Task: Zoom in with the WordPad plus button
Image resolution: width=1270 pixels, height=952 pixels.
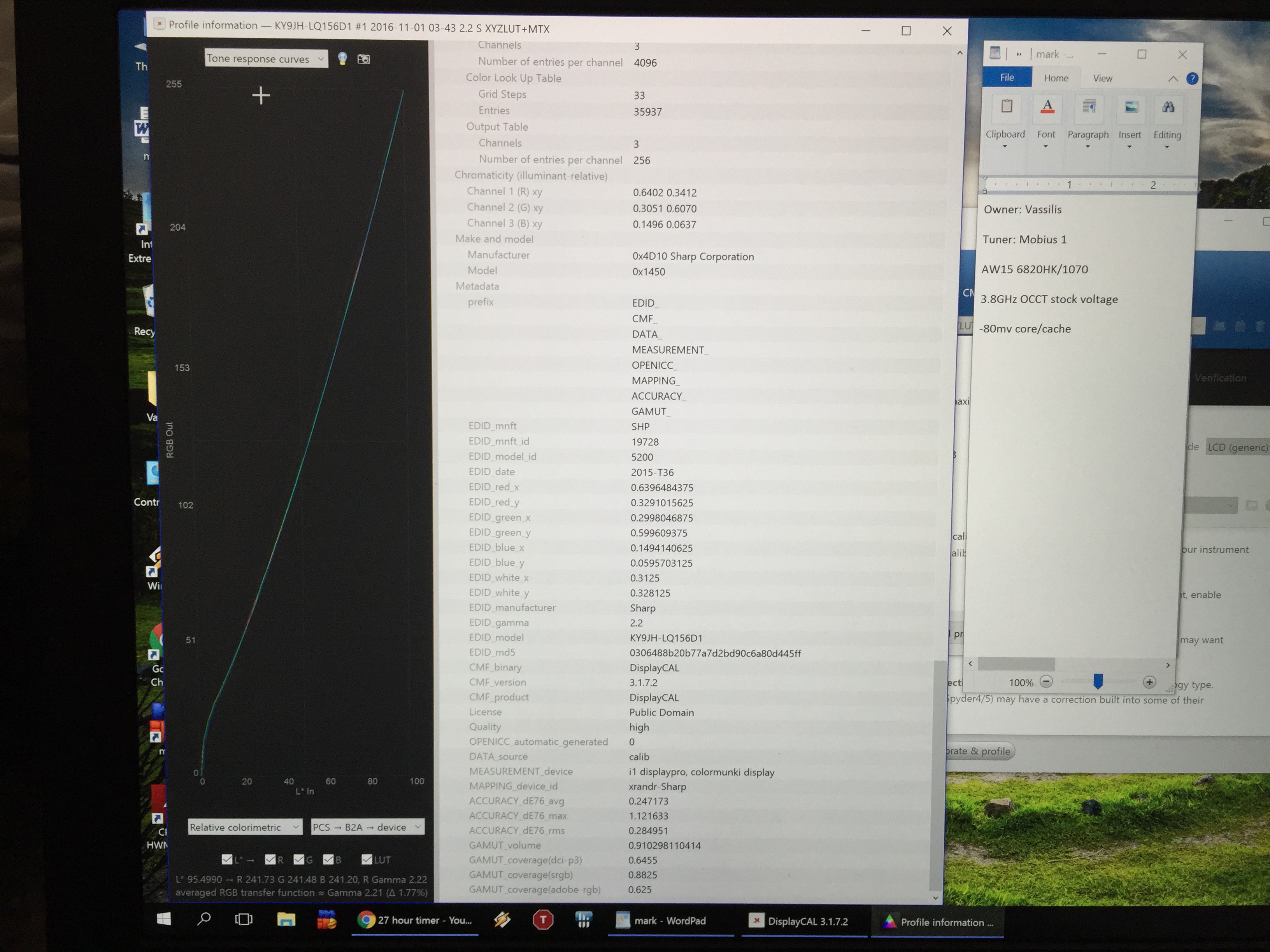Action: tap(1149, 682)
